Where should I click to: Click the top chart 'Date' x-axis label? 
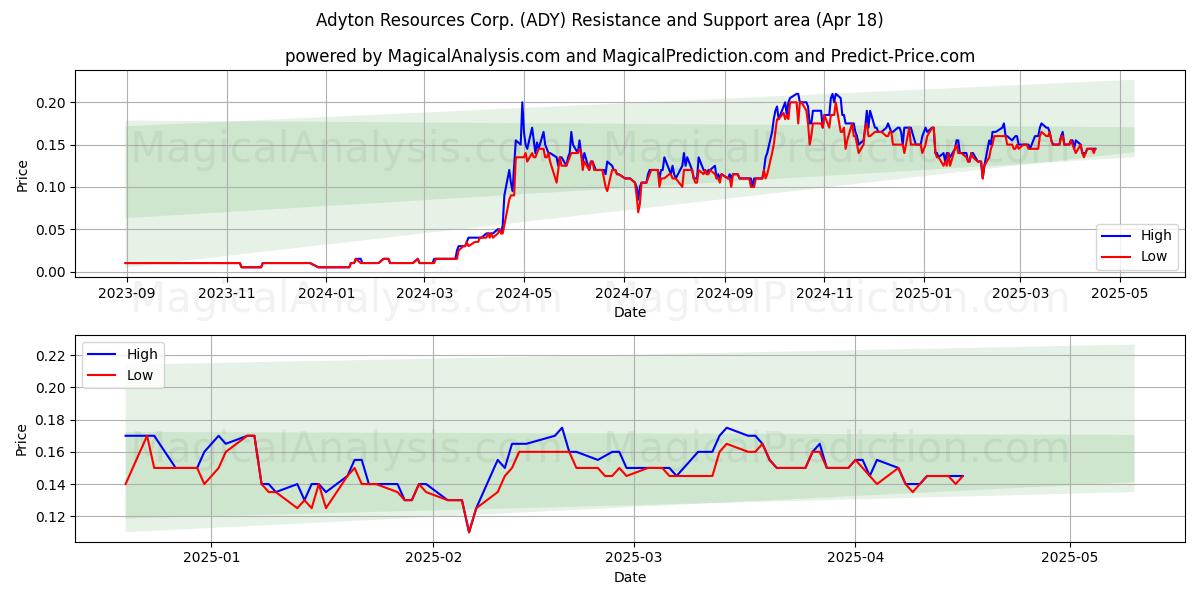tap(630, 312)
